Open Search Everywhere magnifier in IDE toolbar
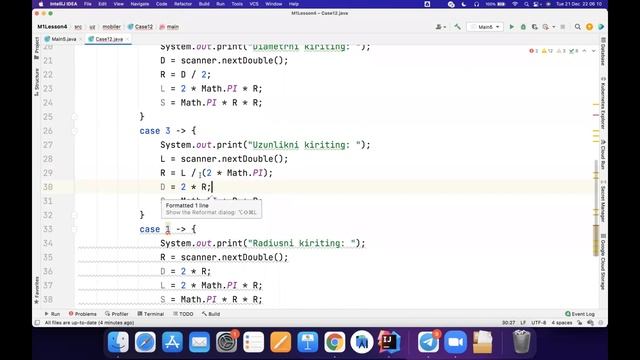 coord(578,27)
